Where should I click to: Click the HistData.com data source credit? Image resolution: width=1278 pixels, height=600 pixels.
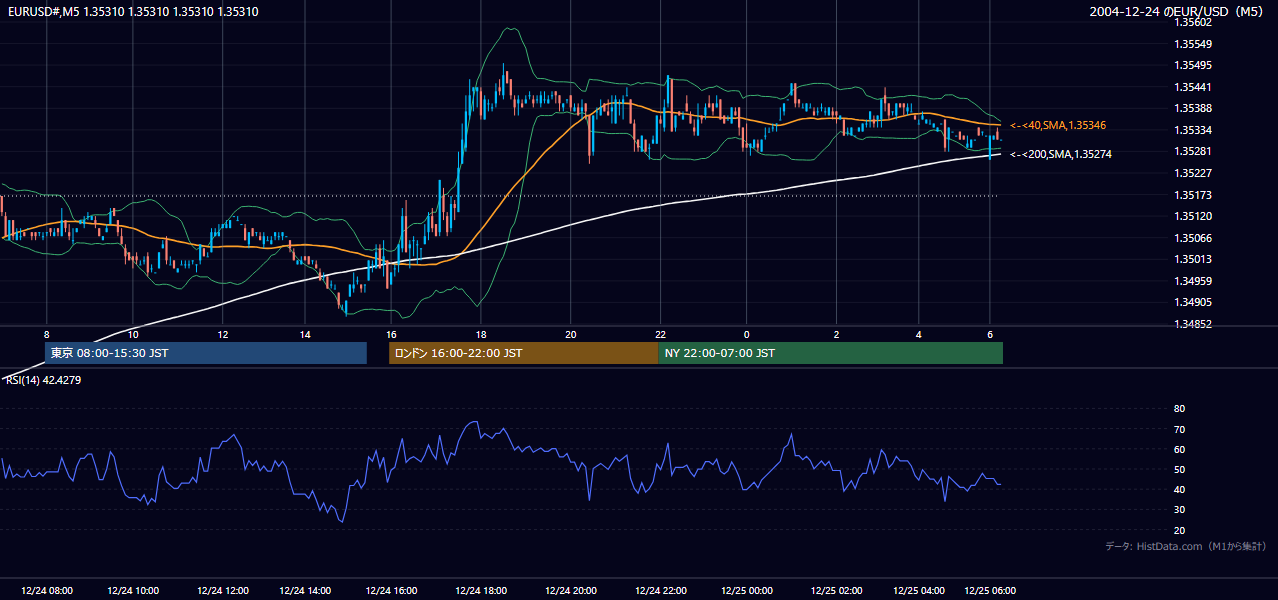pyautogui.click(x=1186, y=546)
